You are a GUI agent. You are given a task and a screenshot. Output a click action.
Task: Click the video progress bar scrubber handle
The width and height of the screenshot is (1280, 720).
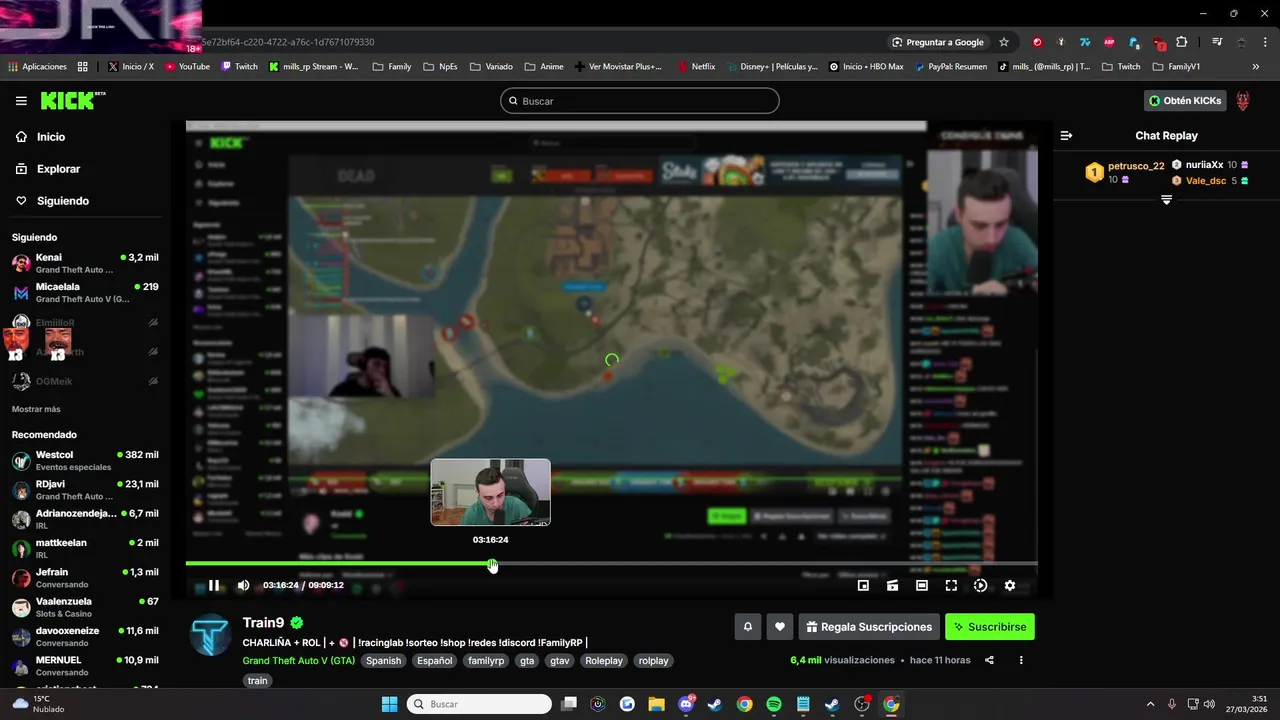(492, 564)
